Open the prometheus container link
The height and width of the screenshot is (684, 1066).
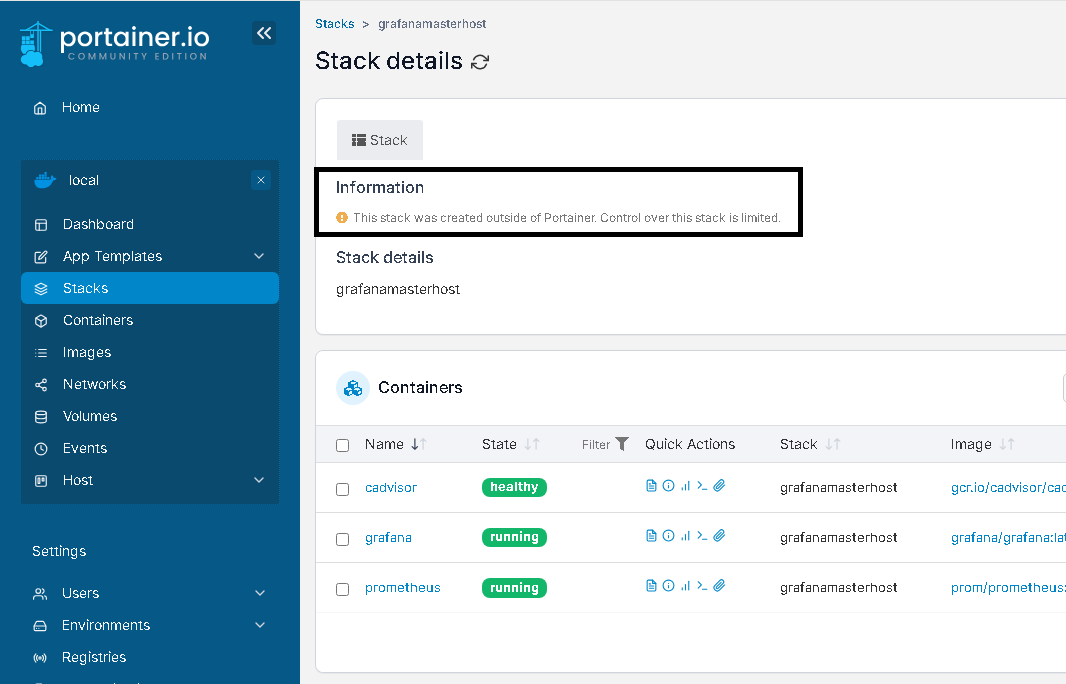(402, 587)
